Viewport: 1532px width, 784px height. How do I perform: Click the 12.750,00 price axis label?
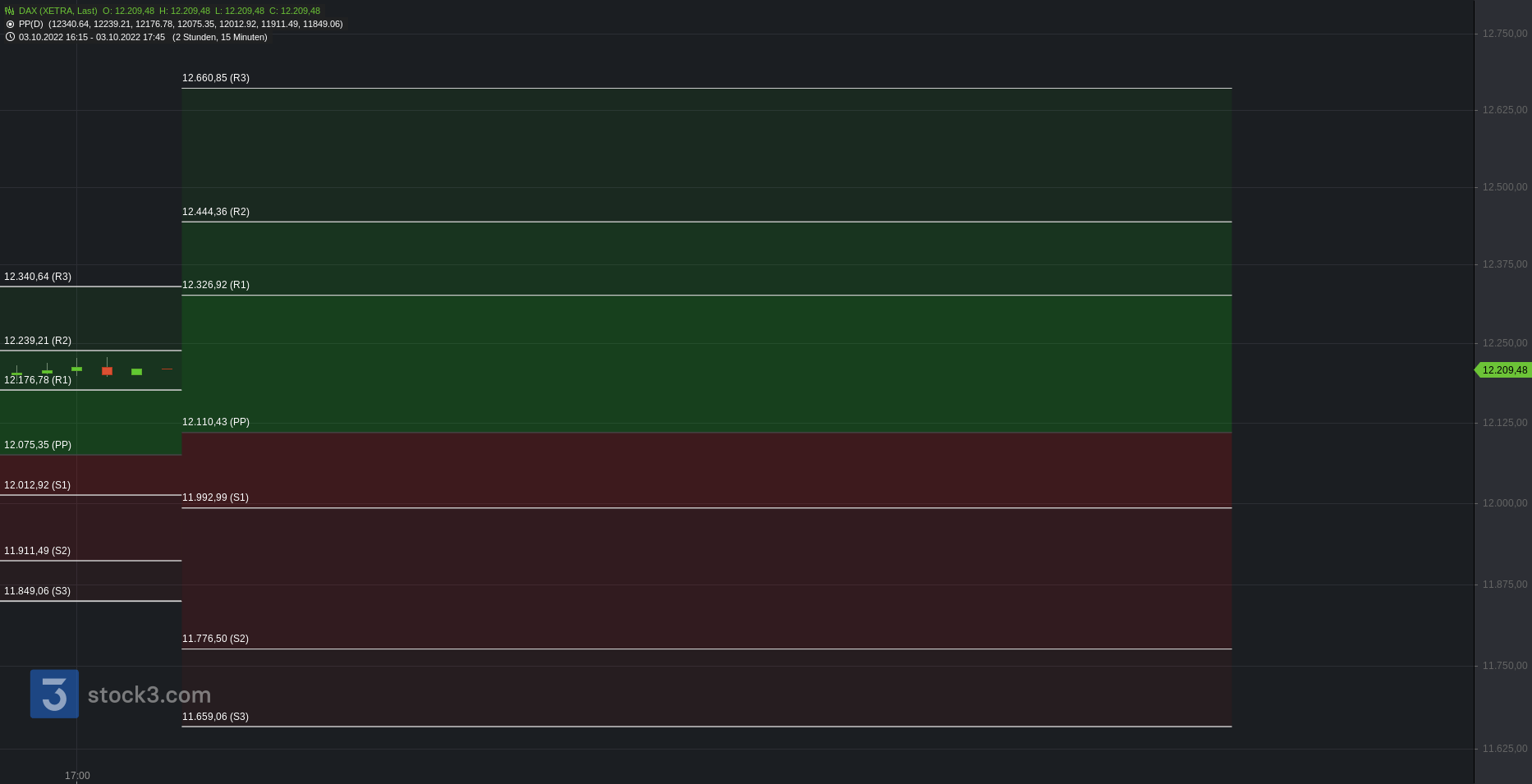(1505, 34)
